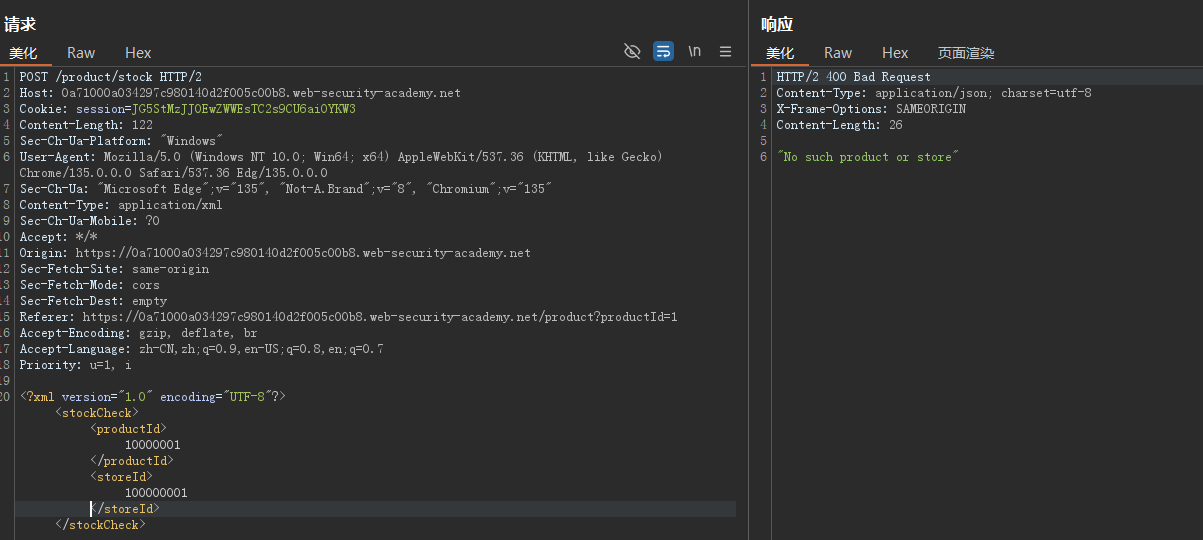This screenshot has height=540, width=1203.
Task: Click the storeId value 100000001
Action: [x=156, y=493]
